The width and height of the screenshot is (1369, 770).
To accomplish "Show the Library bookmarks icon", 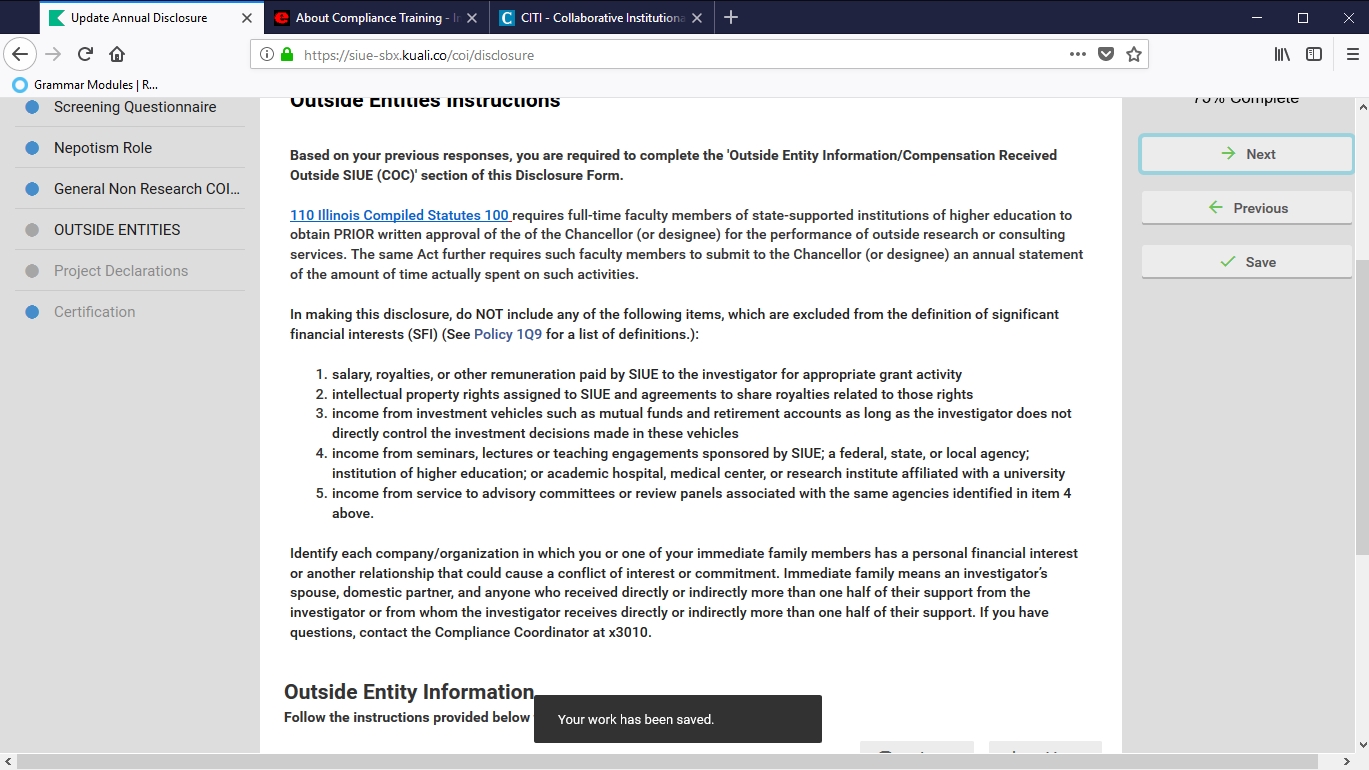I will point(1281,54).
